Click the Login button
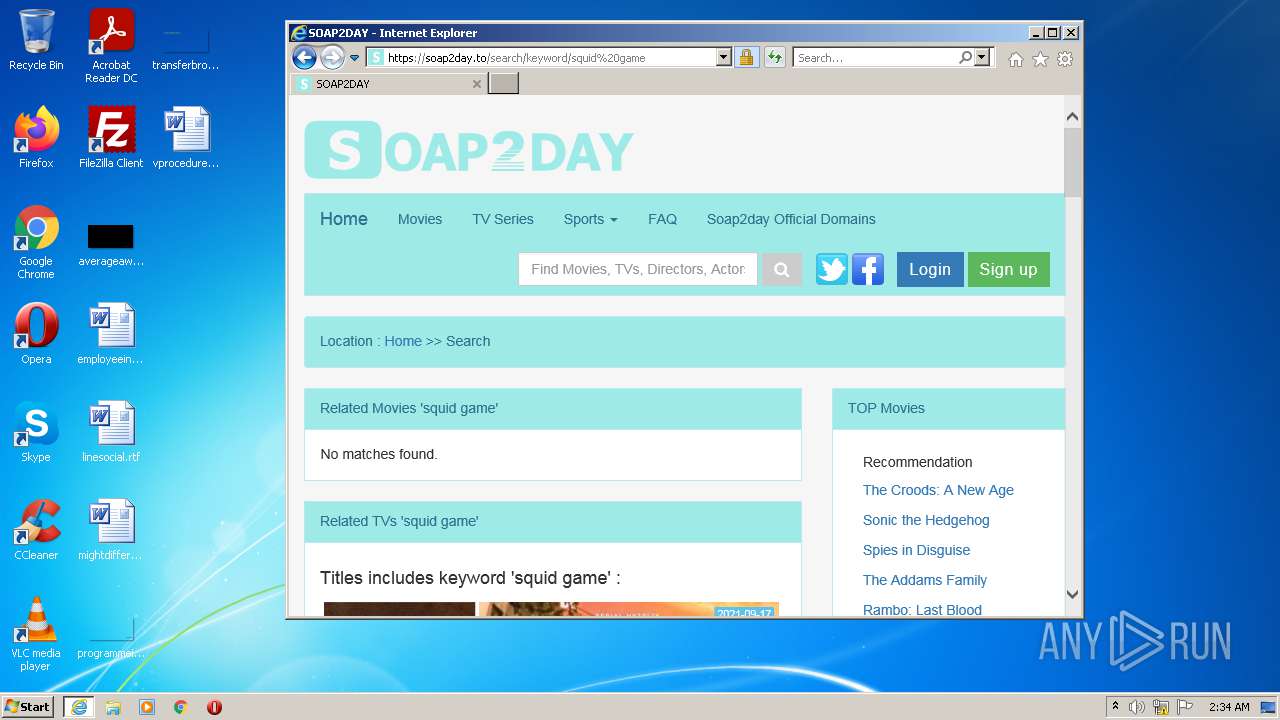1280x720 pixels. 930,269
